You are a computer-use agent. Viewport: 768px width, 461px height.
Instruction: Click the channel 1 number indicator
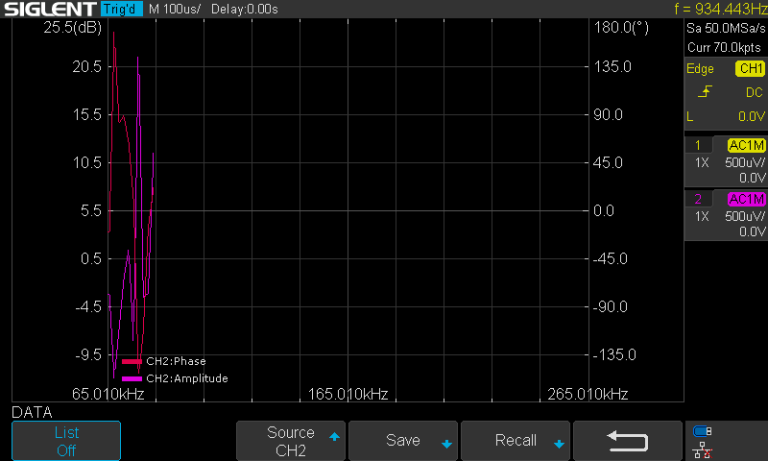click(x=698, y=145)
